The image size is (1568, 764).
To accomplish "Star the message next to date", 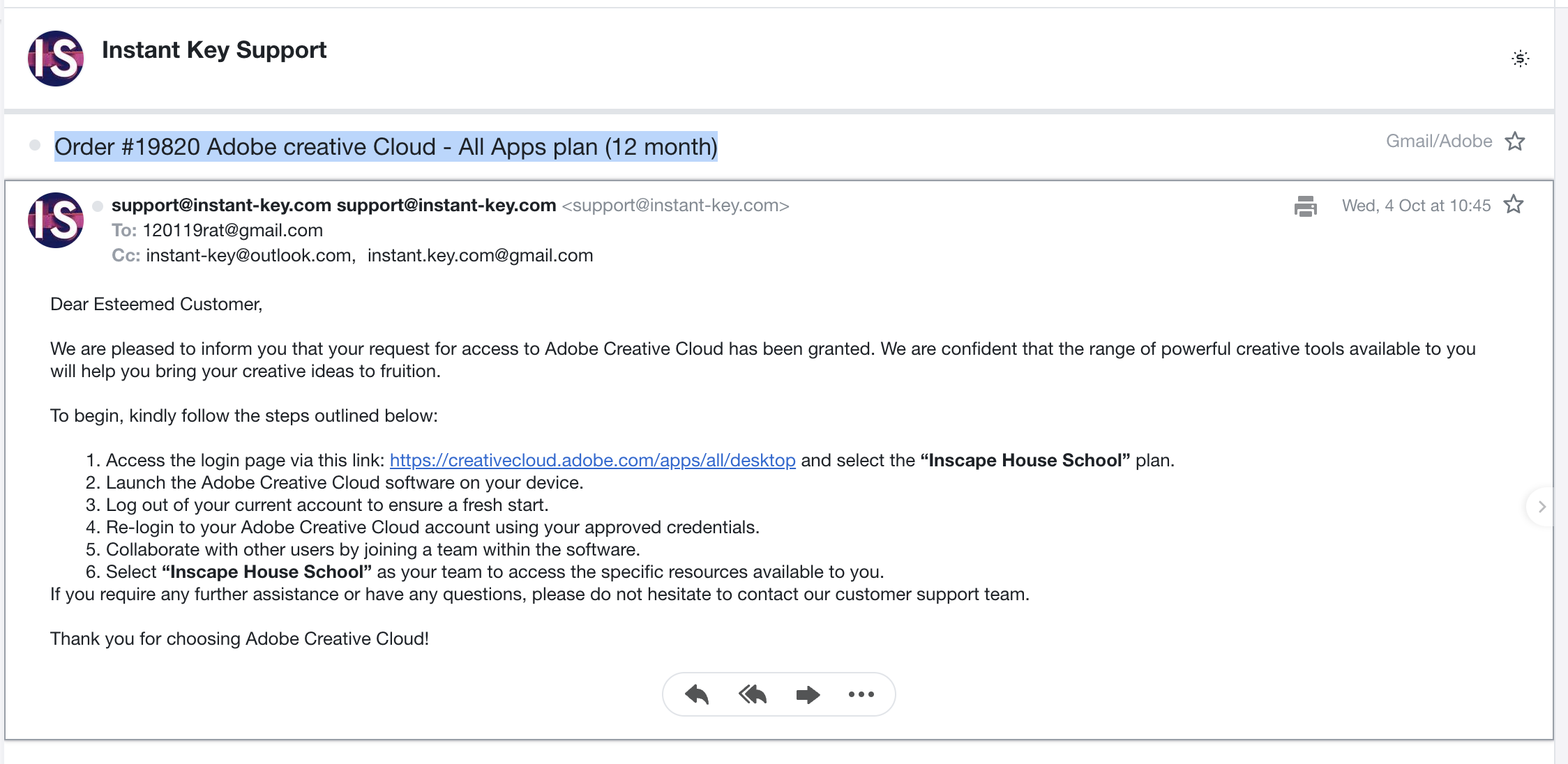I will point(1513,205).
